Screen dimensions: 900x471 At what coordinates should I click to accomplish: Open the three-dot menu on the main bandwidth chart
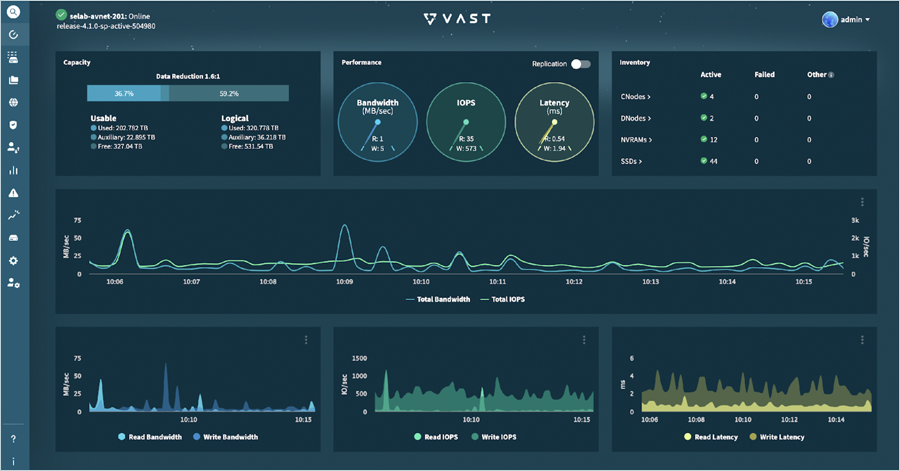click(x=862, y=202)
